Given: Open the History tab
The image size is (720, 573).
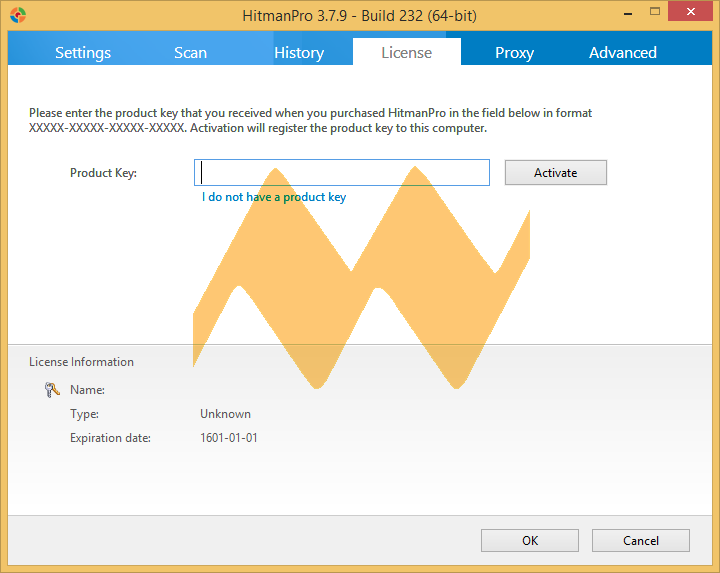Looking at the screenshot, I should point(299,53).
